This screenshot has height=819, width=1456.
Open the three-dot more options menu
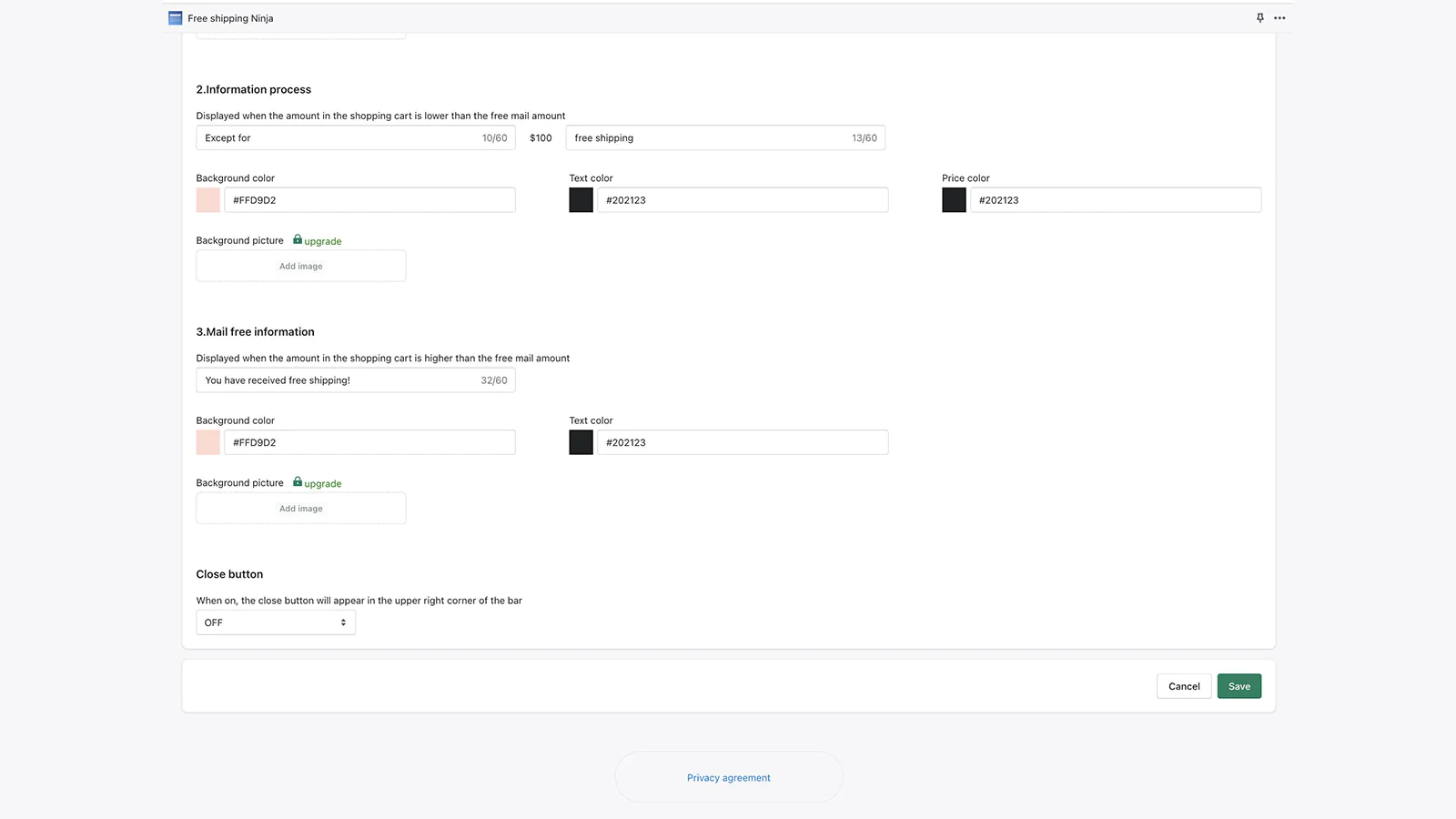pos(1279,18)
